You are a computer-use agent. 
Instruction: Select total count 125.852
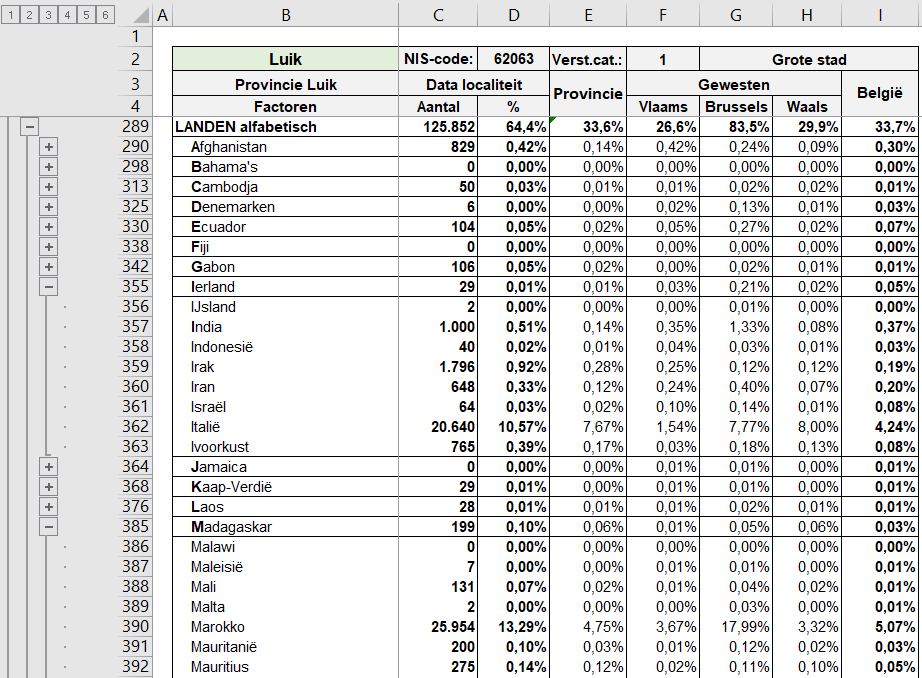pyautogui.click(x=438, y=127)
